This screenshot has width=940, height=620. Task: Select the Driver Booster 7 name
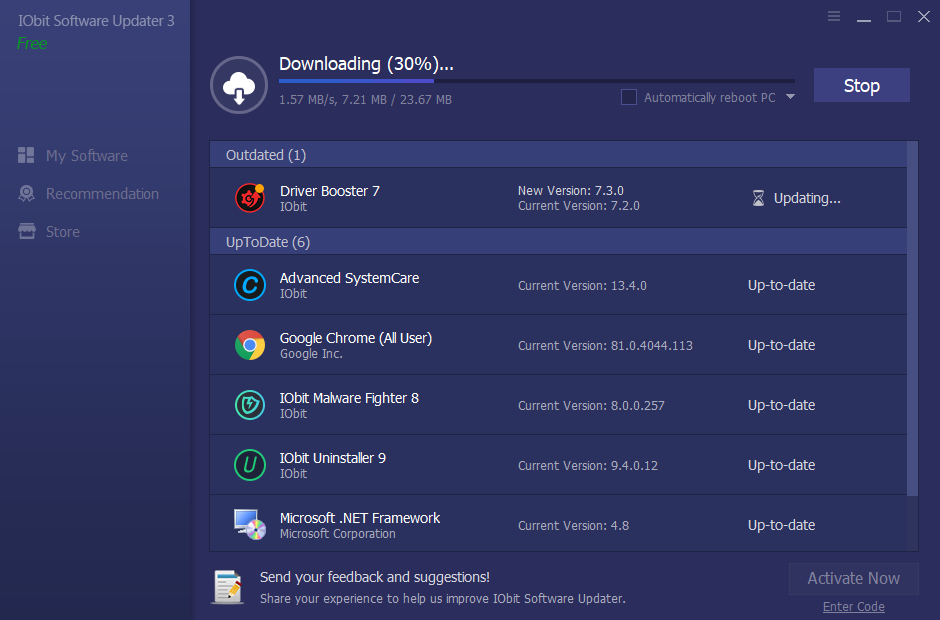tap(330, 191)
